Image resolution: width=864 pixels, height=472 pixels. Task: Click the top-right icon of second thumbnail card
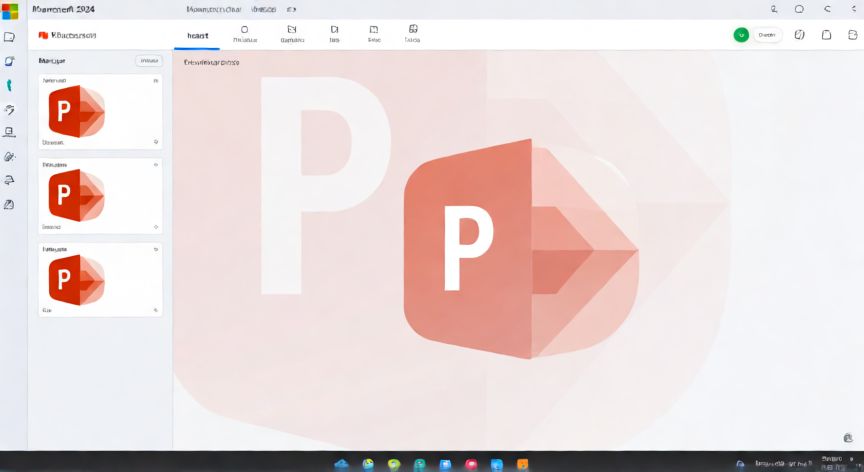pos(156,165)
